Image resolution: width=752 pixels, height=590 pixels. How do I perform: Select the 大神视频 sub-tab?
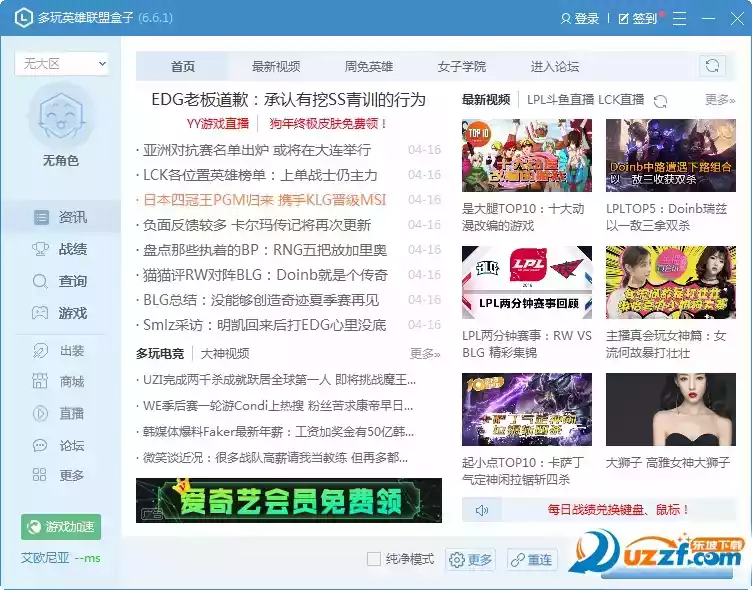[x=225, y=354]
